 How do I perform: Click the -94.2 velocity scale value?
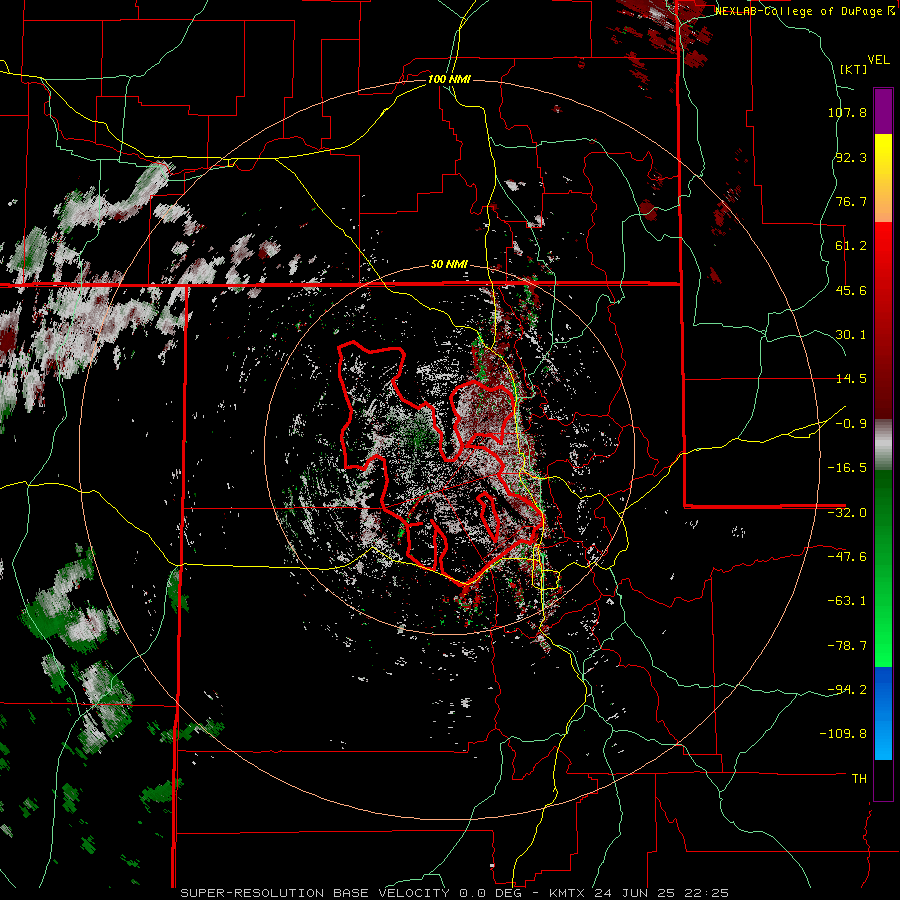click(847, 690)
